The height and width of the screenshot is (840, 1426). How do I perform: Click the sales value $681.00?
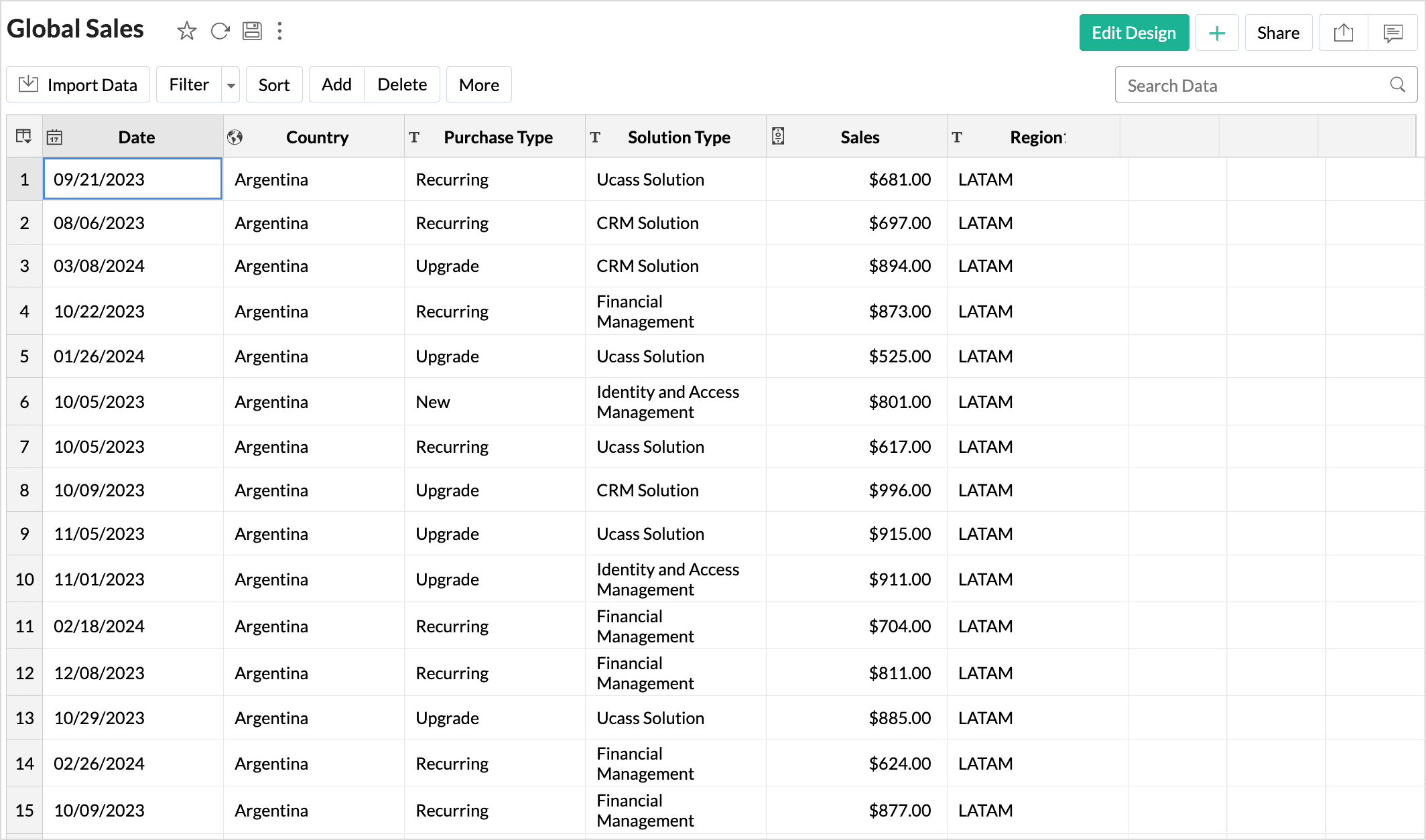pyautogui.click(x=899, y=180)
